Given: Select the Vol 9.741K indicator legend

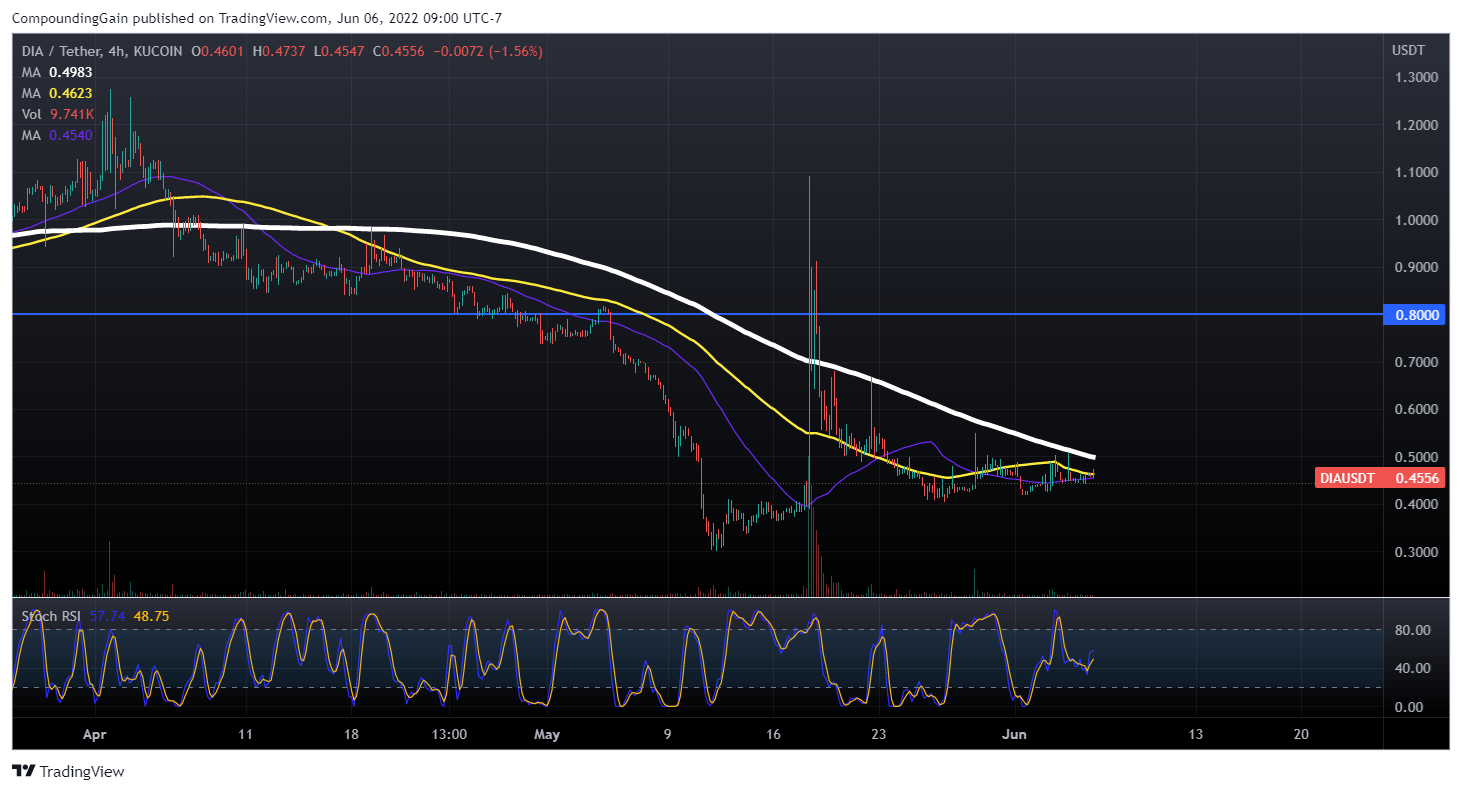Looking at the screenshot, I should [x=59, y=114].
